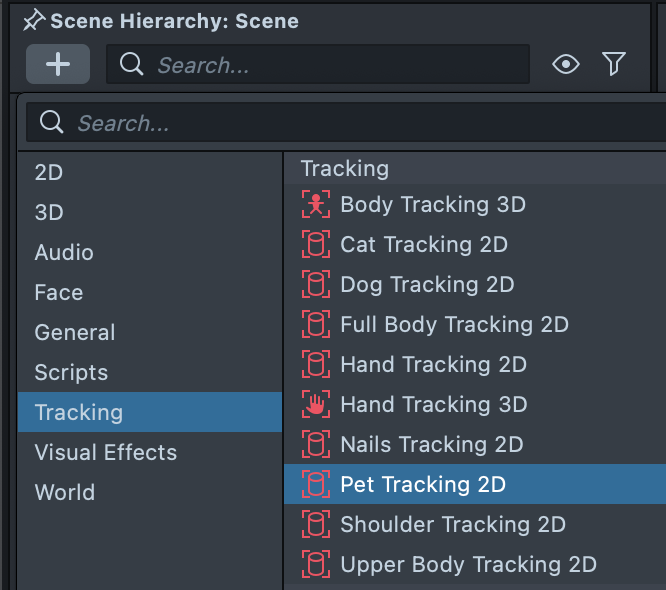The height and width of the screenshot is (590, 666).
Task: Click the Shoulder Tracking 2D icon
Action: (x=315, y=525)
